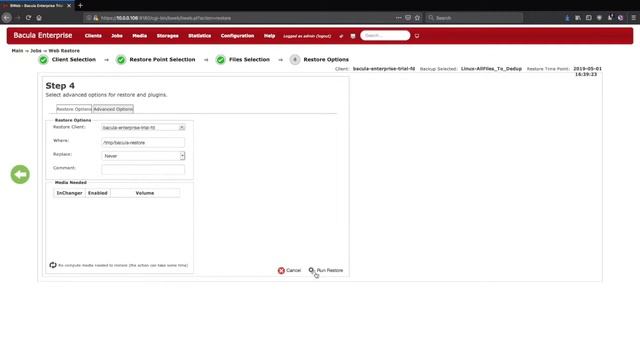Click the Restore Point Selection step label
The image size is (640, 360).
[162, 60]
